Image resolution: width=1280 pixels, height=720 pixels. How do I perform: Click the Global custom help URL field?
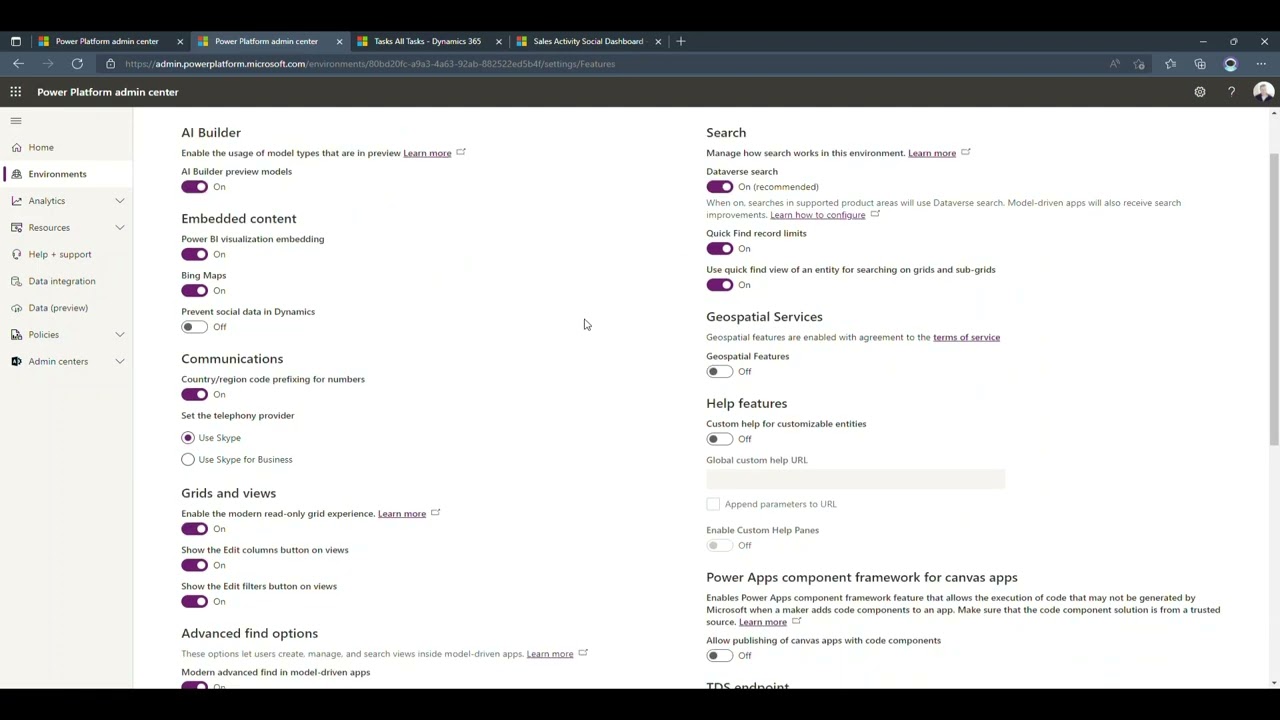(855, 479)
